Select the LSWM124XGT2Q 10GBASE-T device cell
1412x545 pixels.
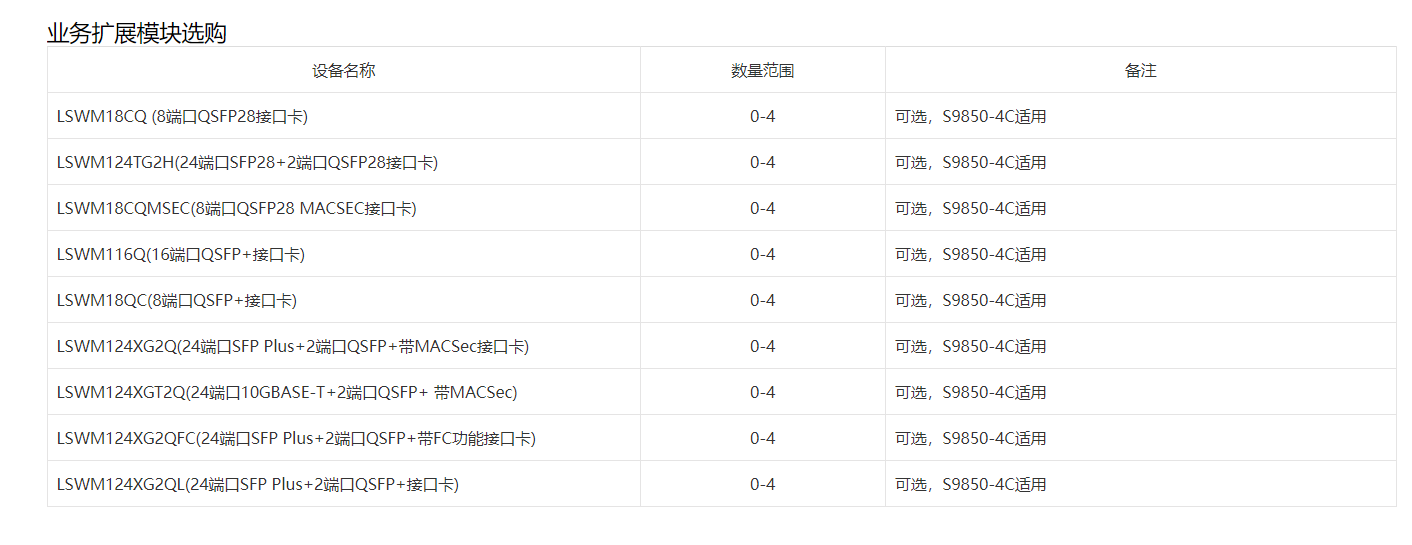click(286, 393)
